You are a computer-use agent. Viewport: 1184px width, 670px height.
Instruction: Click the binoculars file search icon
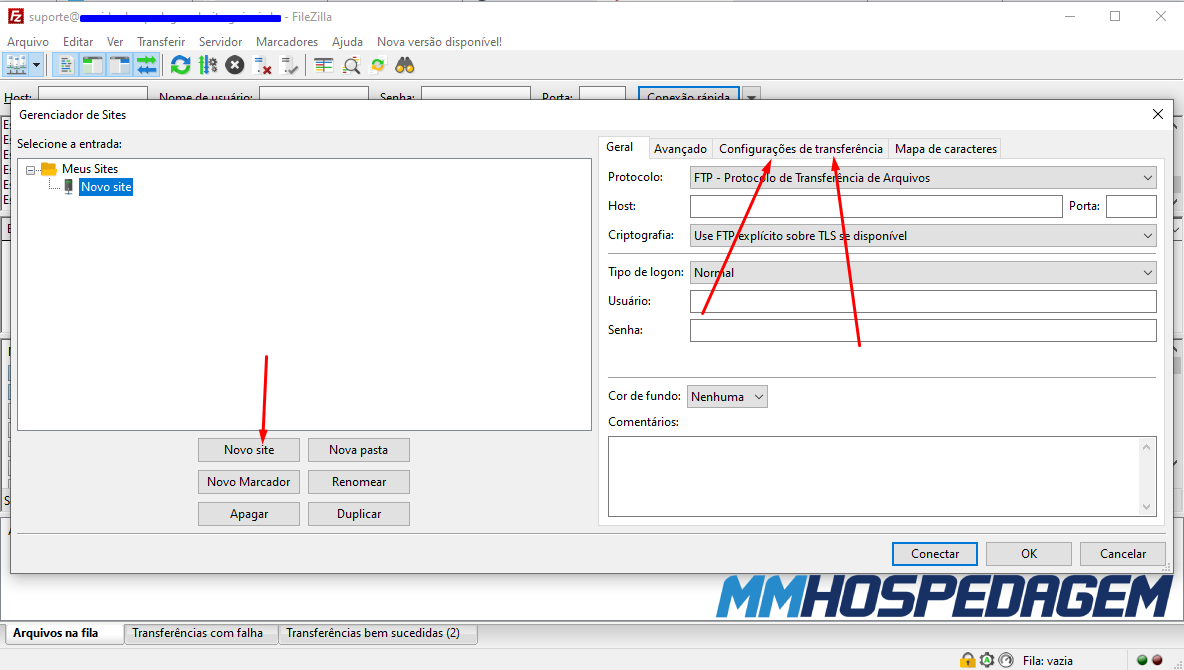(405, 66)
